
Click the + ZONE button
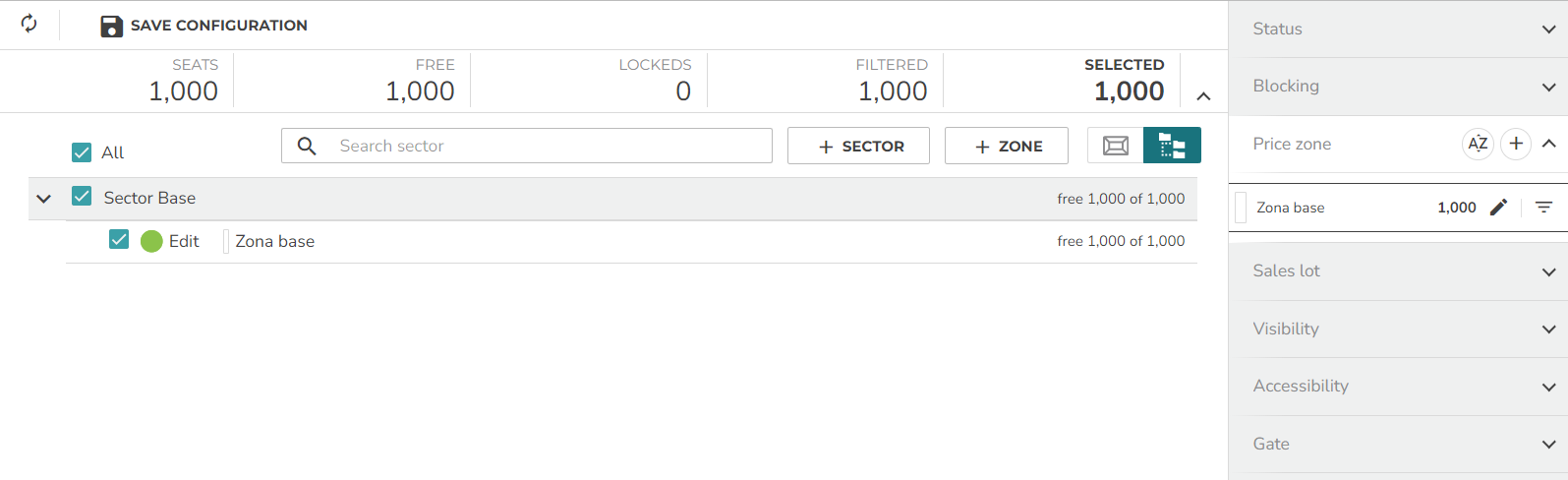[x=1007, y=146]
